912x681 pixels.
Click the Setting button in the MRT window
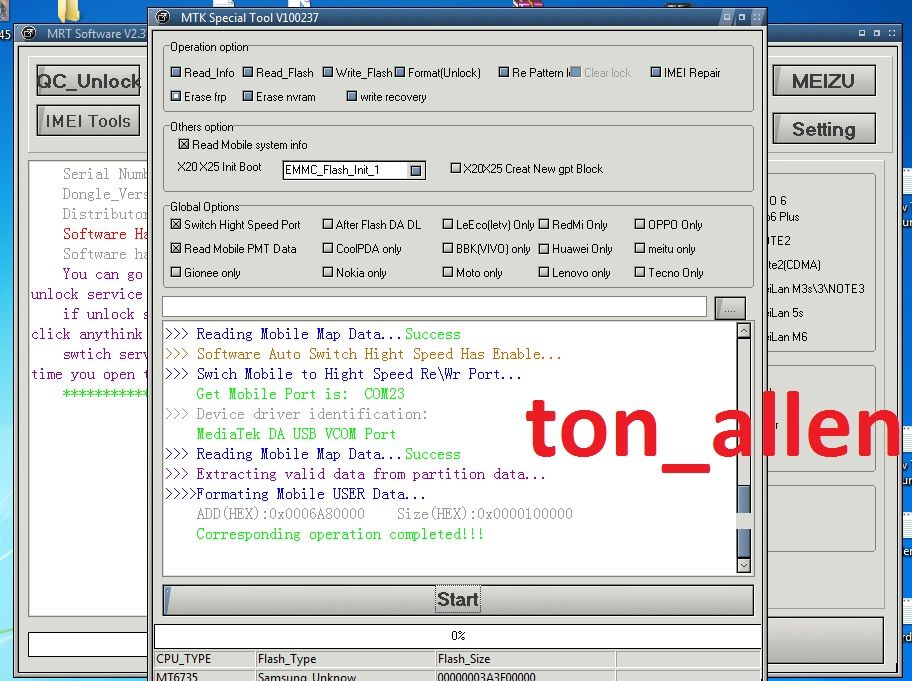[823, 129]
